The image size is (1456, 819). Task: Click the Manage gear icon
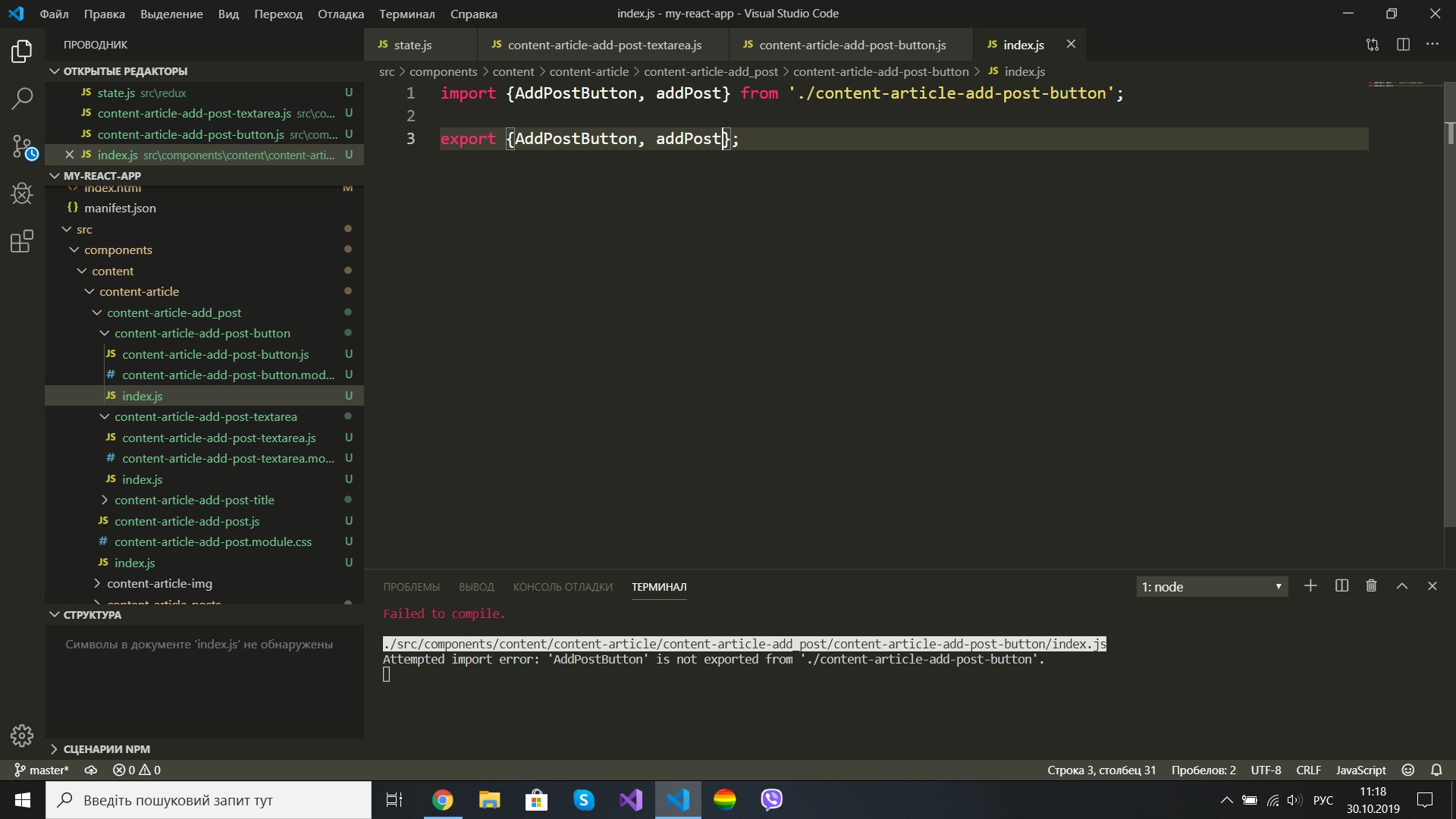point(22,735)
